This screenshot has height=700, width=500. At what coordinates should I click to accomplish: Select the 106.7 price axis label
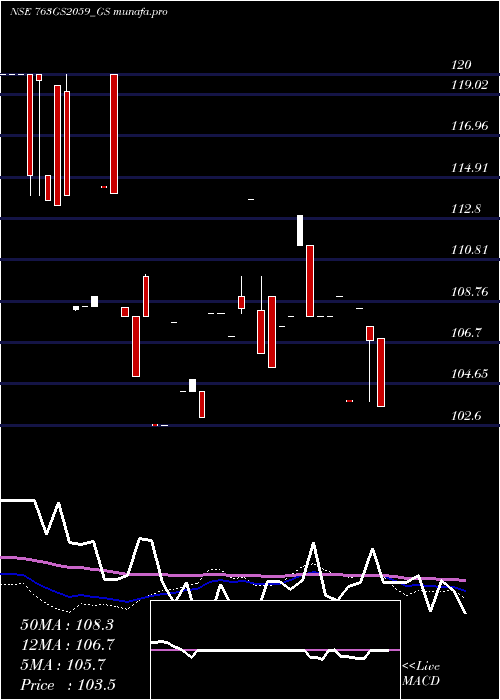coord(466,333)
